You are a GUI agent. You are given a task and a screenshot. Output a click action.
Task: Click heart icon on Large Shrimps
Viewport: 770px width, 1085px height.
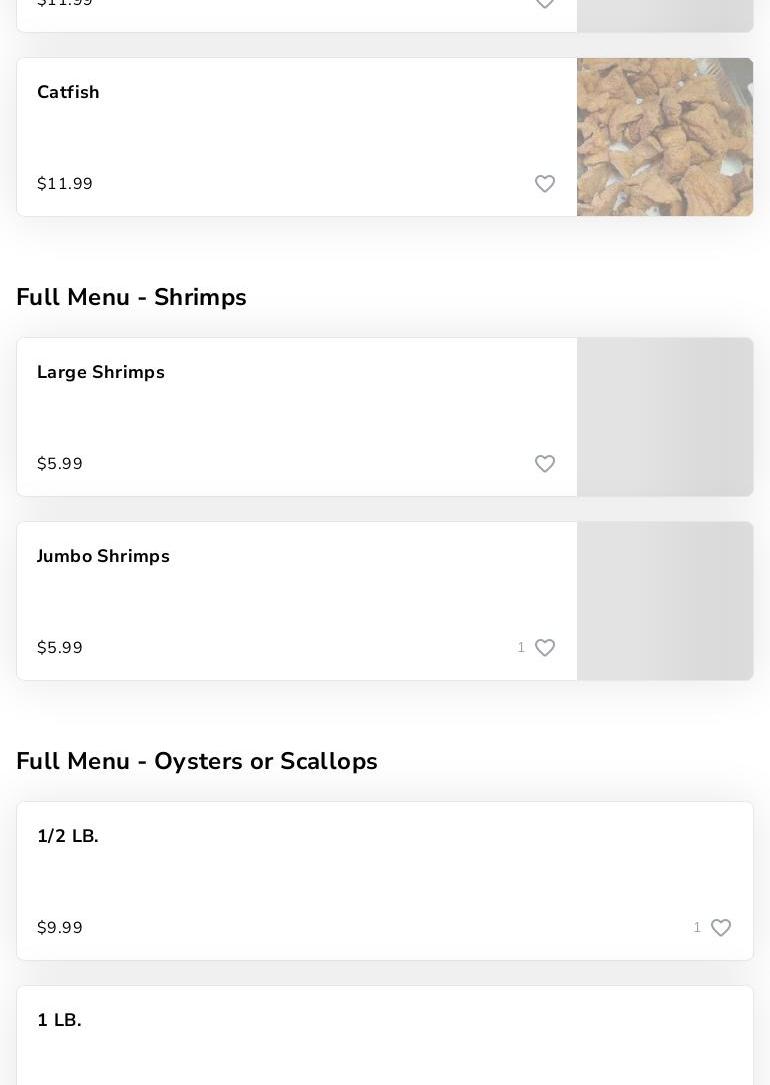545,464
